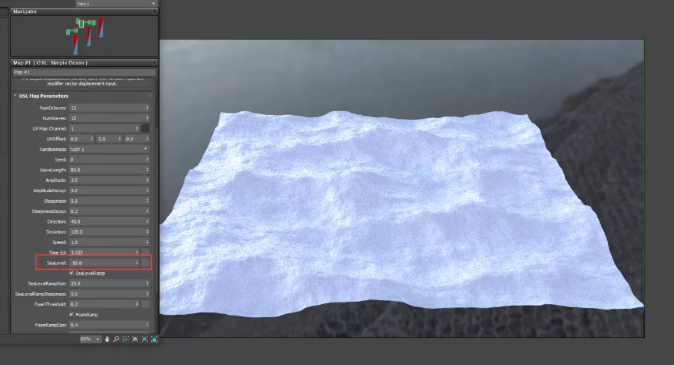Screen dimensions: 674x365
Task: Uncheck the FoamRamp checkbox
Action: click(x=71, y=314)
